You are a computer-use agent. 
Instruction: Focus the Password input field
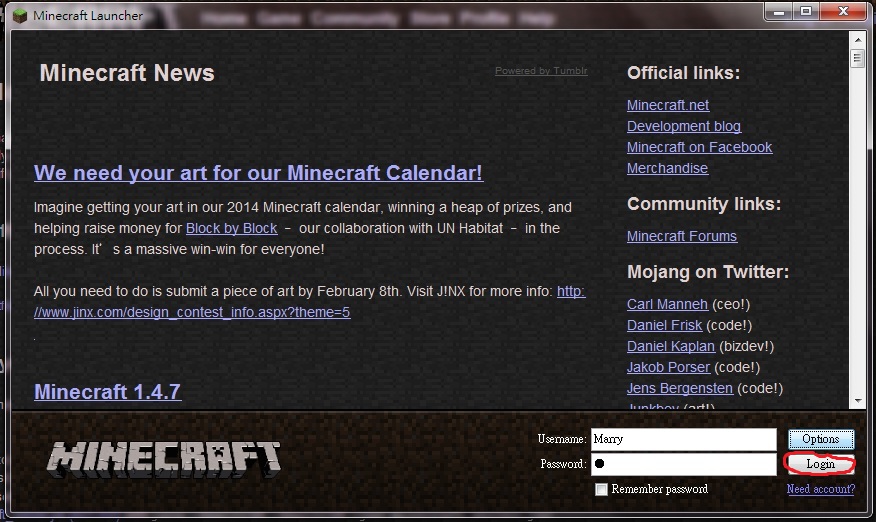tap(684, 464)
